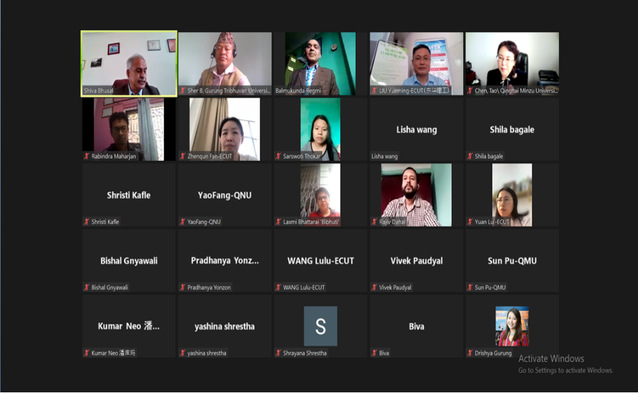This screenshot has height=393, width=638.
Task: Click muted mic icon beside Sun Pu-QMU label
Action: tap(470, 287)
